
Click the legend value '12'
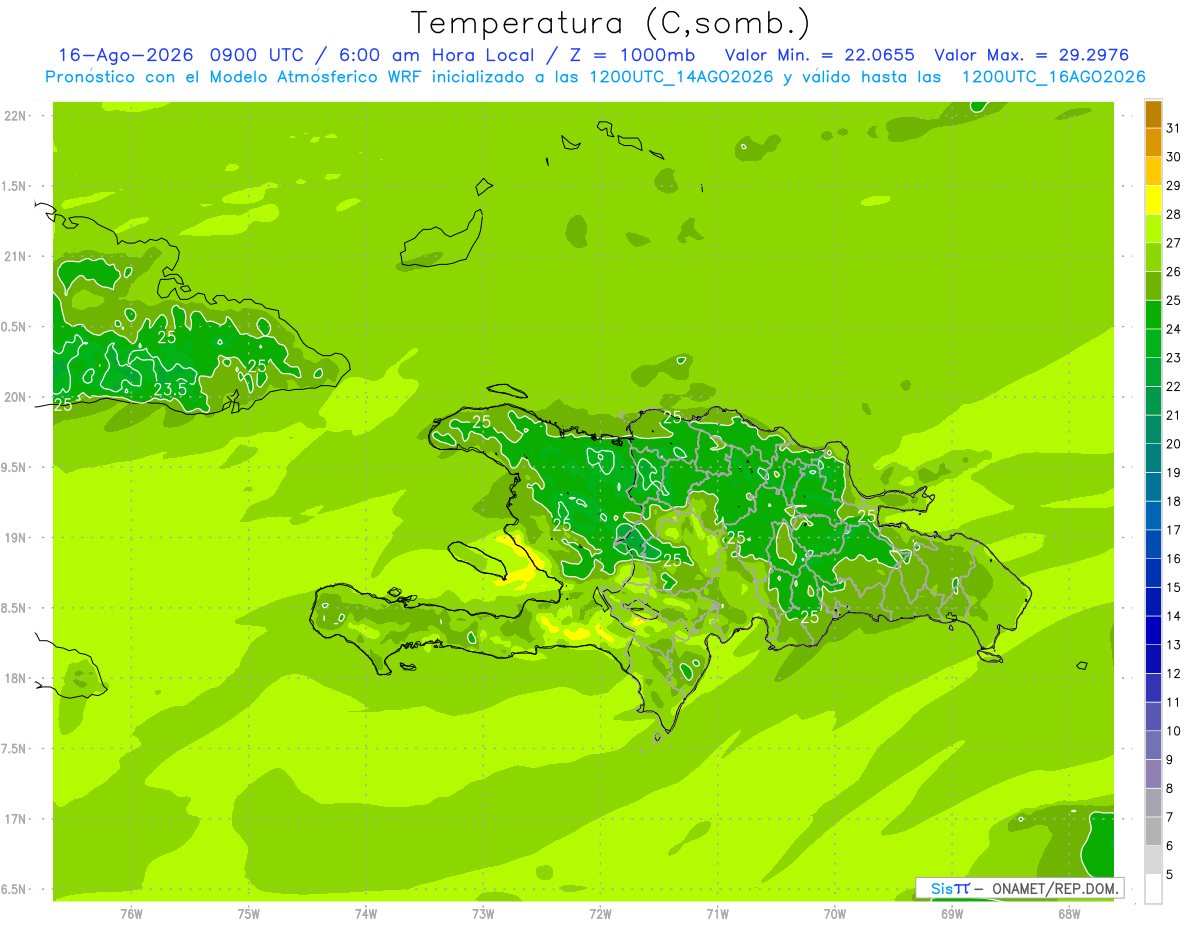(1174, 674)
